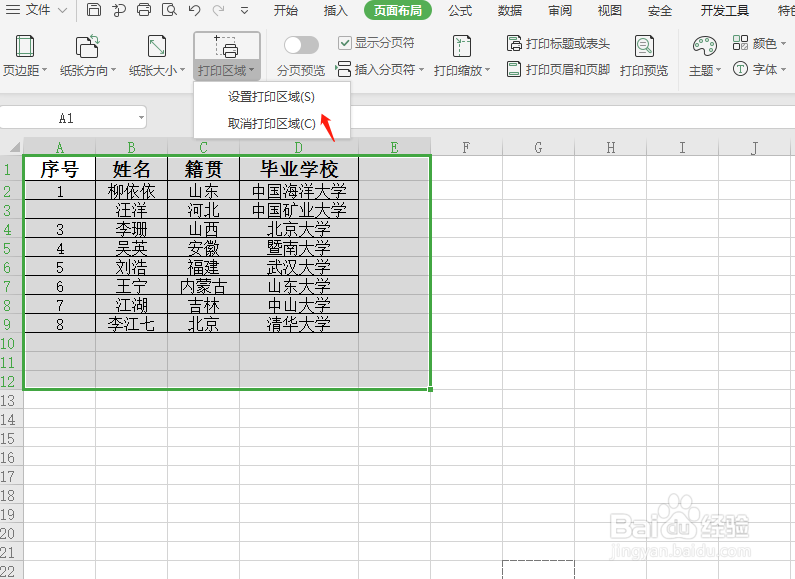
Task: Click cell containing 中山大学
Action: click(x=299, y=305)
